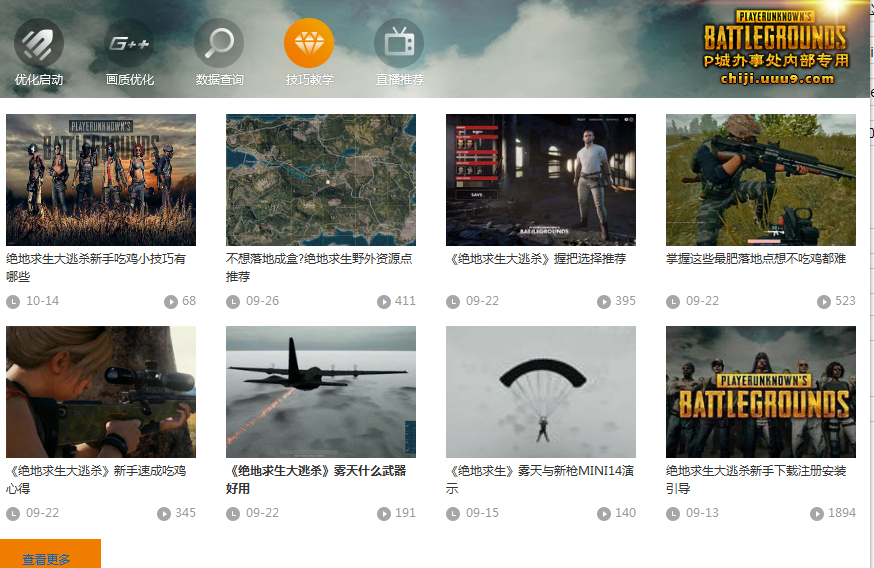The width and height of the screenshot is (874, 568).
Task: Click the play icon beside 191 views
Action: pos(383,513)
